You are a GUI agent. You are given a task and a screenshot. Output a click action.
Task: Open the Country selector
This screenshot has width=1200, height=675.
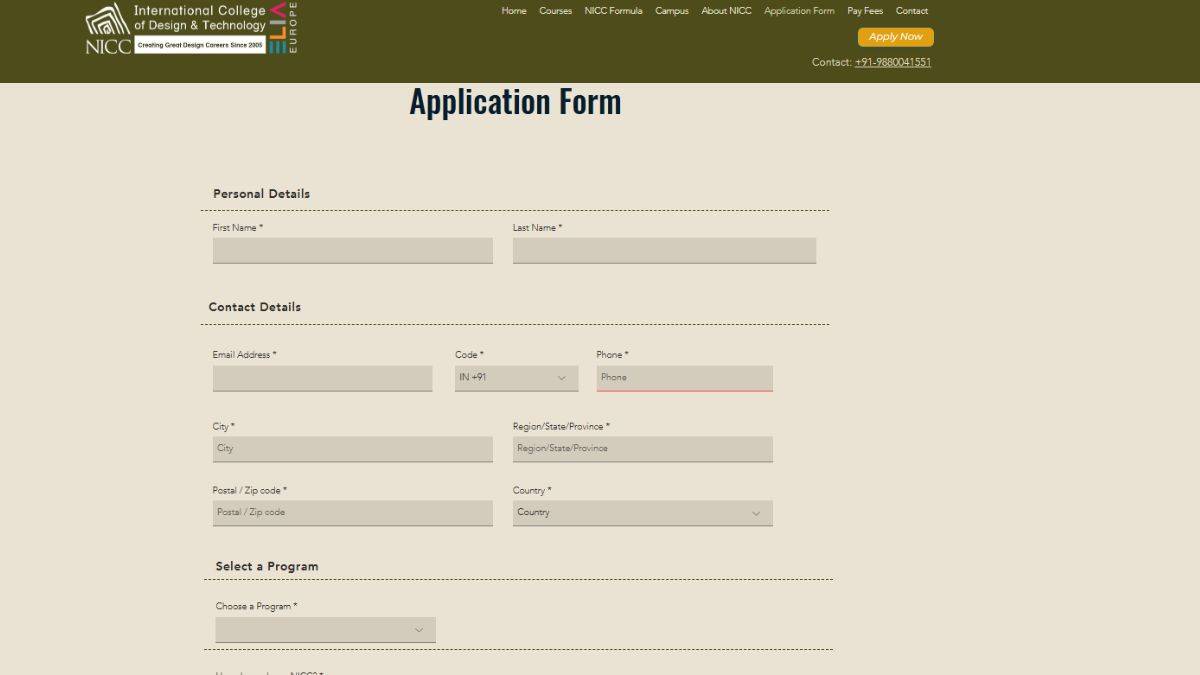coord(643,512)
